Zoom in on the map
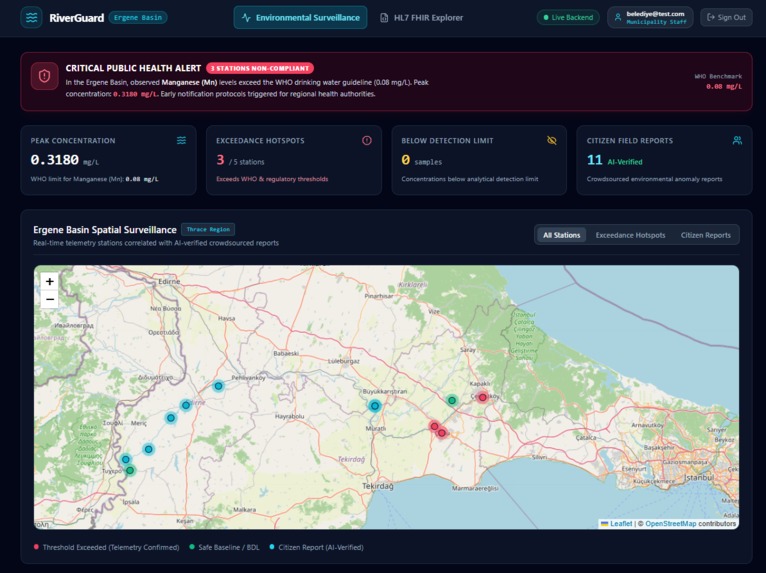This screenshot has width=766, height=573. (49, 281)
